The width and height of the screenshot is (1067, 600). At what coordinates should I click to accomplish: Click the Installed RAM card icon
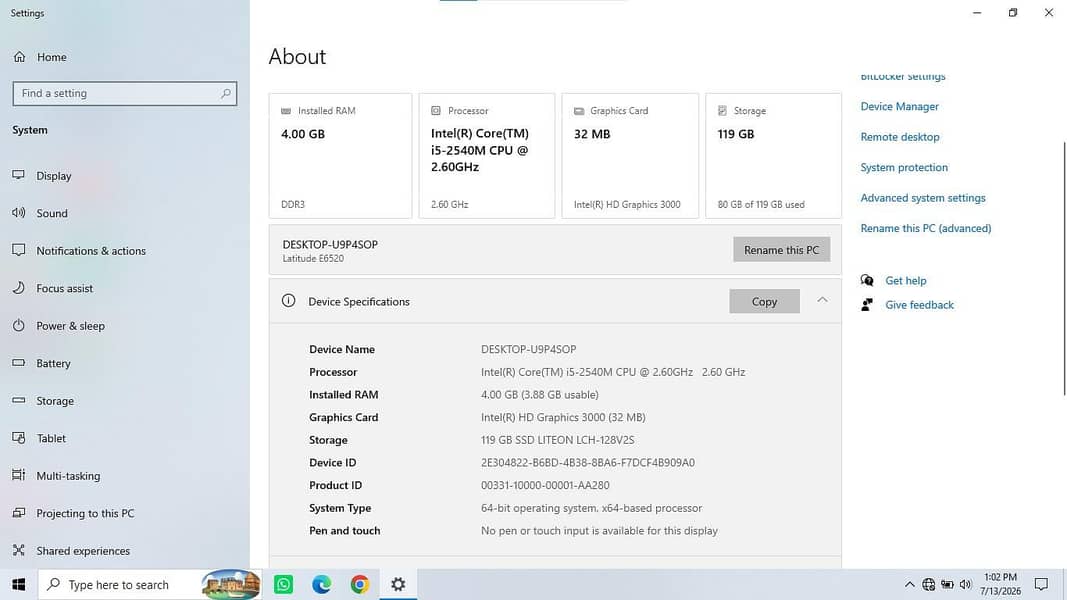point(286,111)
